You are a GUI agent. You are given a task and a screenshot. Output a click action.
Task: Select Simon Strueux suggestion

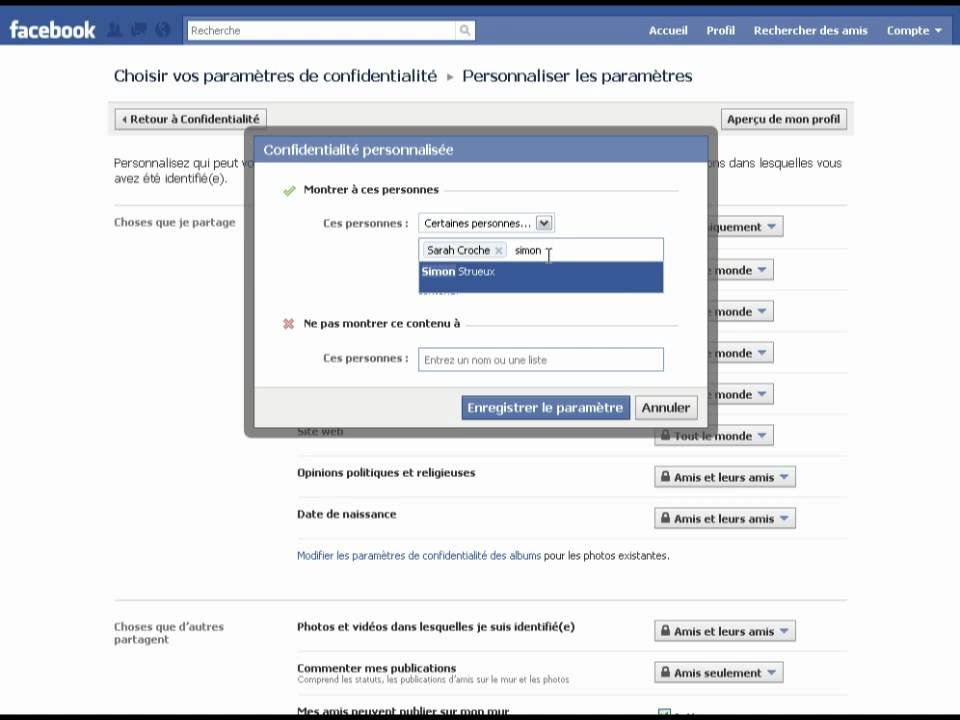click(541, 277)
